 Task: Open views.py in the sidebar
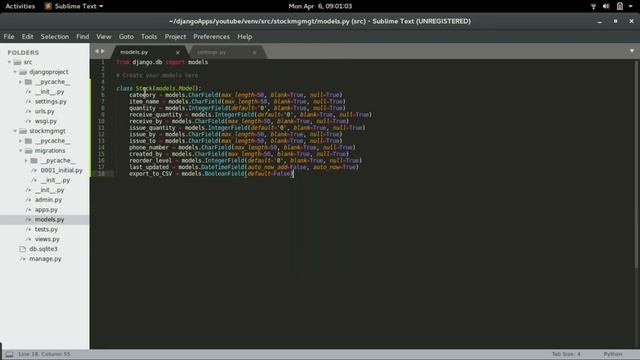(47, 239)
